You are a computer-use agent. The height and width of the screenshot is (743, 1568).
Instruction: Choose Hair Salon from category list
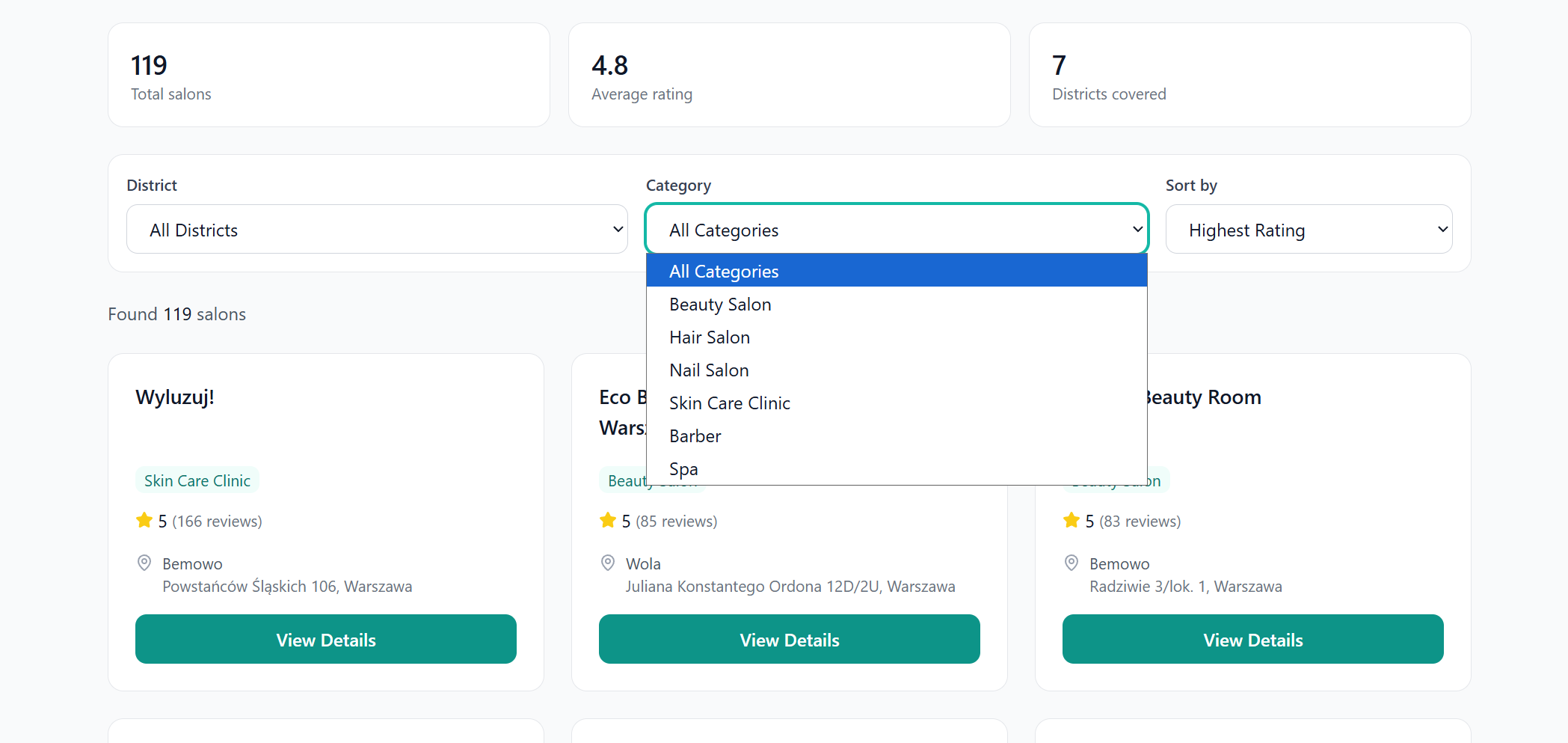pyautogui.click(x=897, y=337)
